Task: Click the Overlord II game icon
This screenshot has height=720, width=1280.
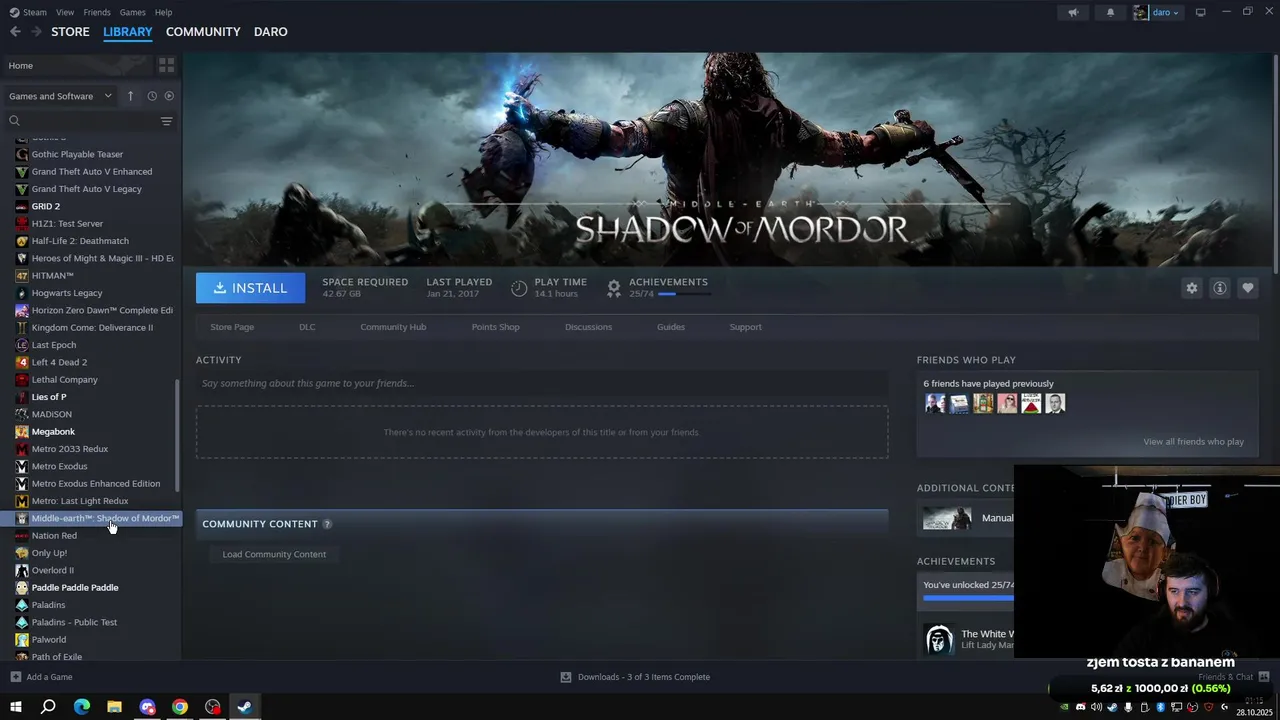Action: pos(22,570)
